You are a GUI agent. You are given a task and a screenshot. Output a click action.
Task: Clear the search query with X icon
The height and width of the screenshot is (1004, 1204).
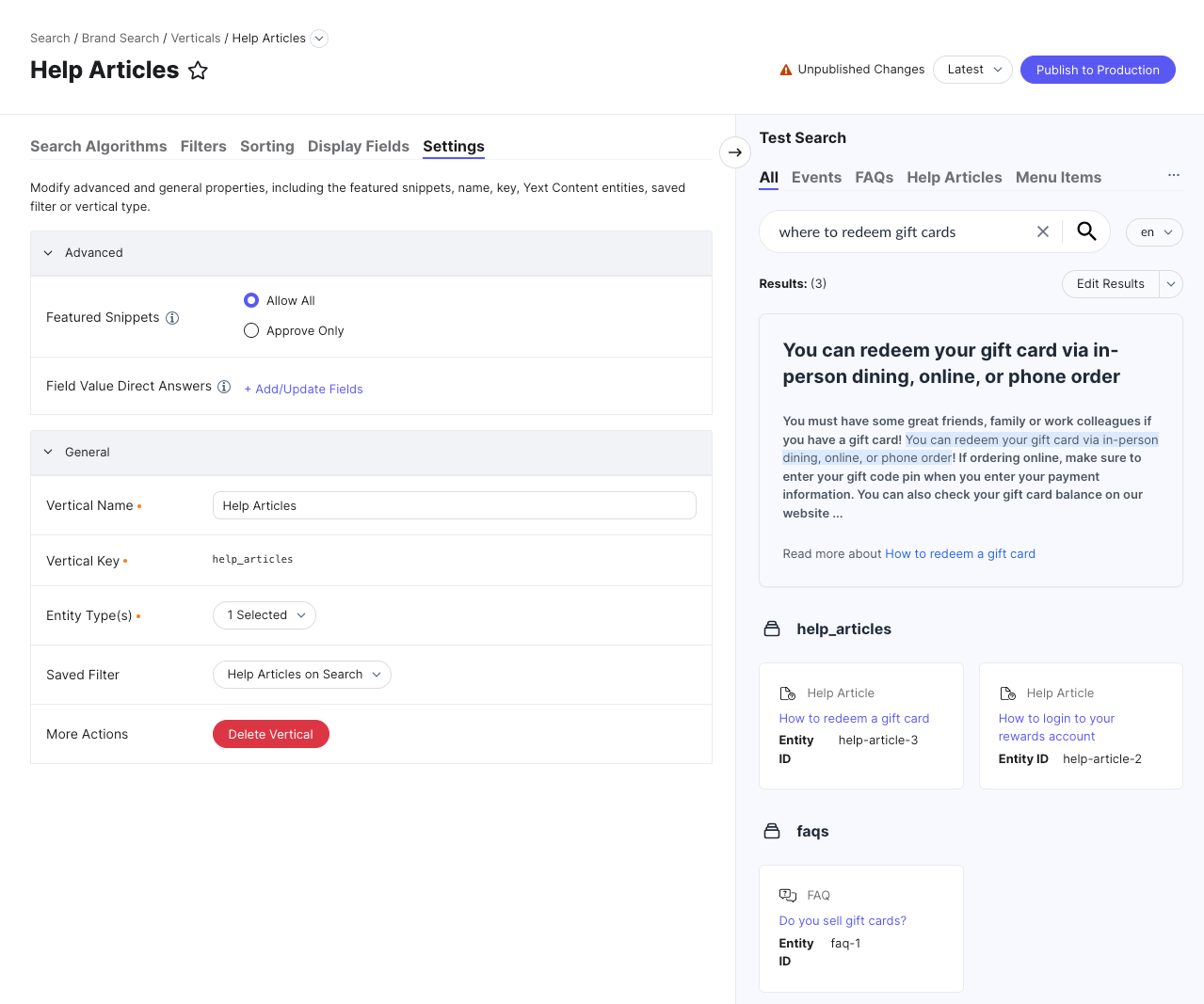point(1043,231)
